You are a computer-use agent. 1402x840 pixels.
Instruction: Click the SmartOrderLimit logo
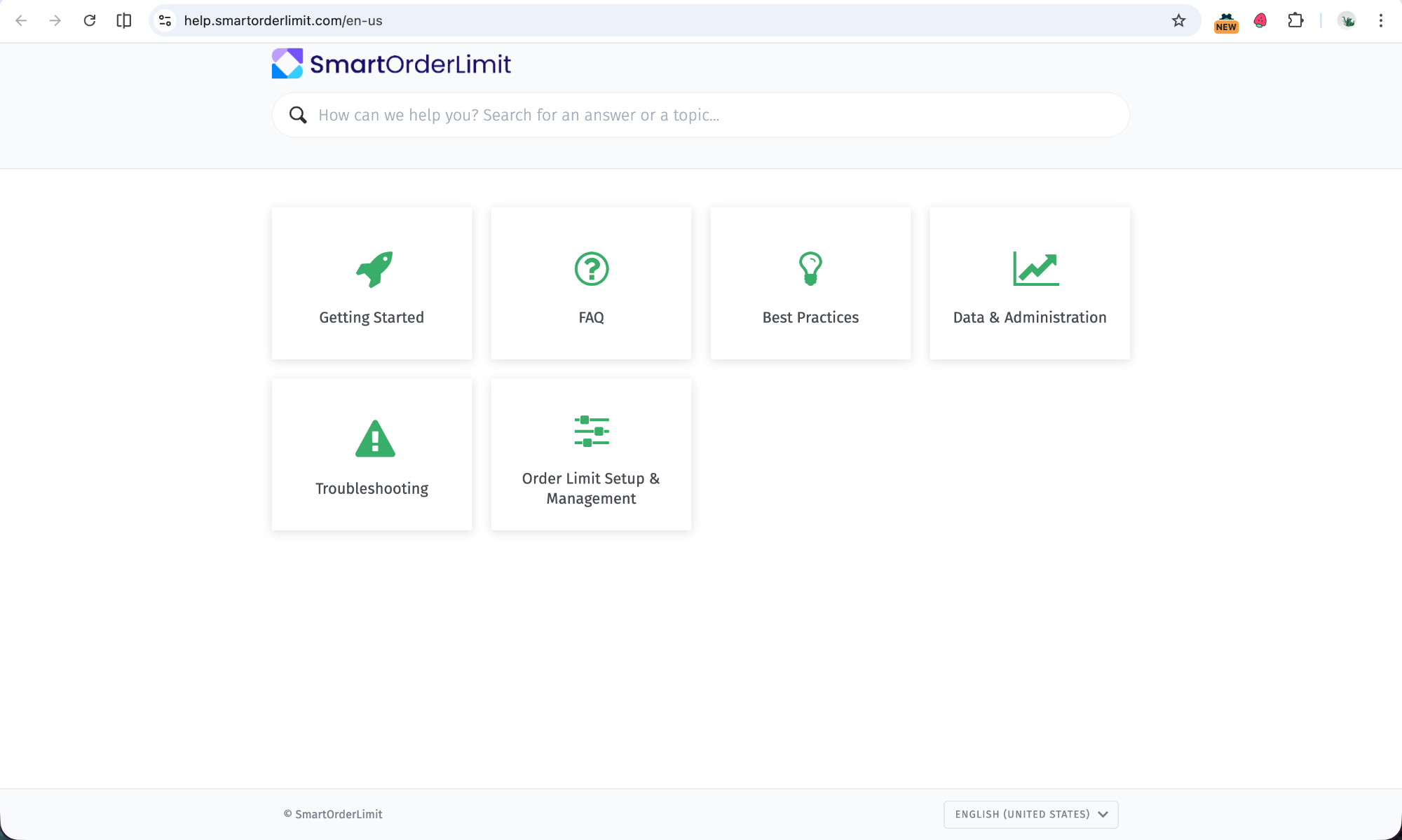[391, 64]
